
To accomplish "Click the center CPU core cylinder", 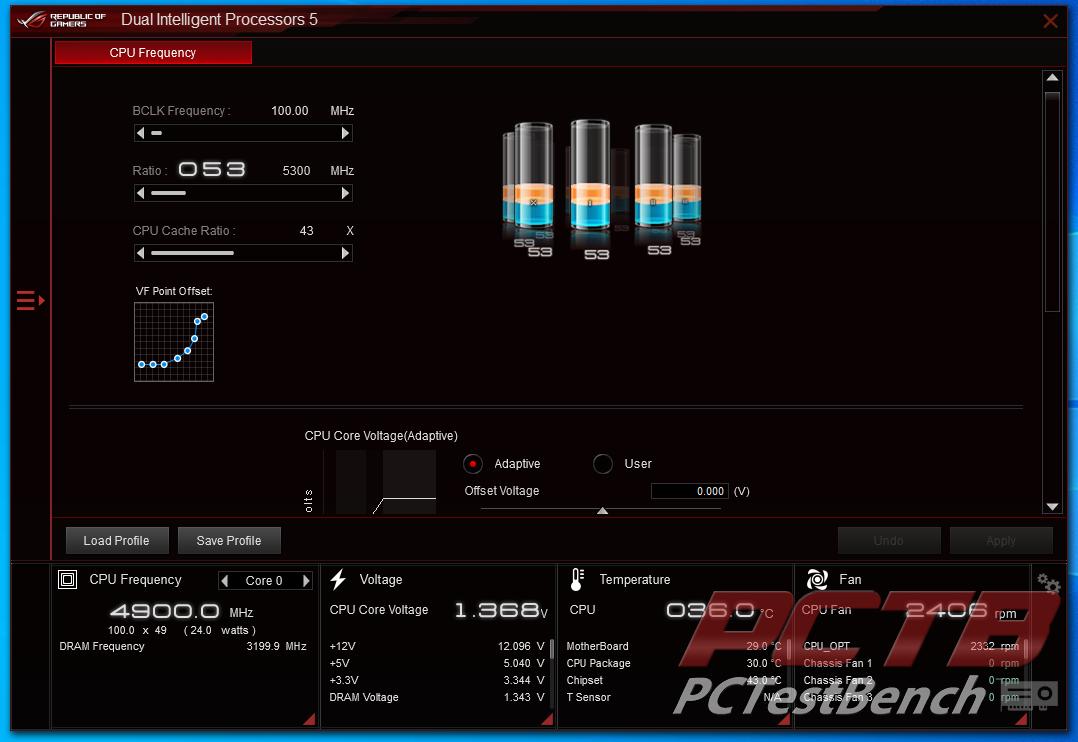I will [590, 175].
